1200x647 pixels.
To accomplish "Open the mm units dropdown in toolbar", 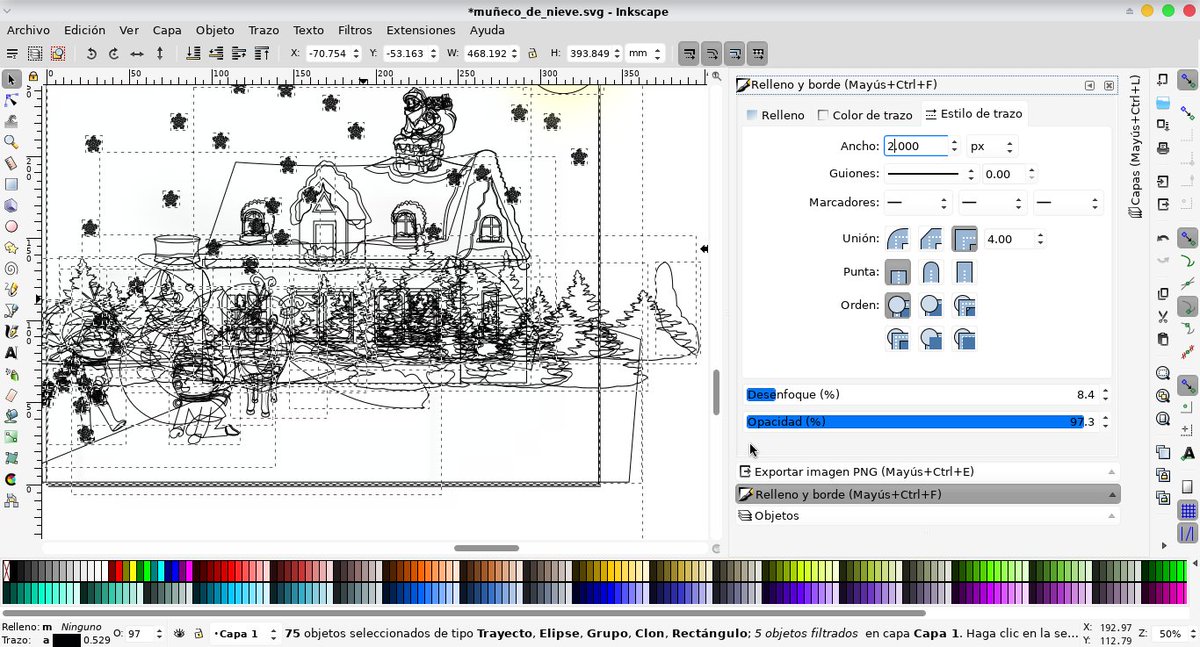I will tap(646, 53).
